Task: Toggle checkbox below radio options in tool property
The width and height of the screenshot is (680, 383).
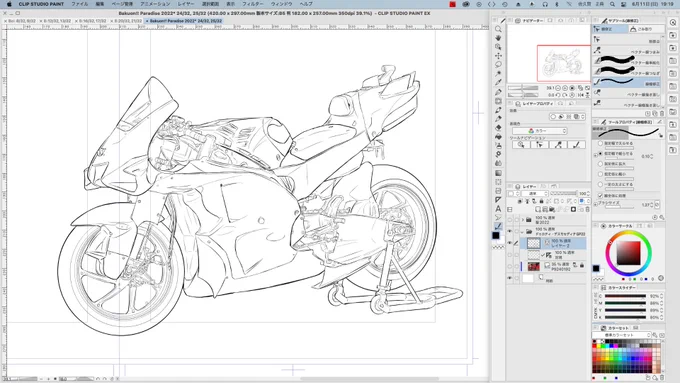Action: 601,195
